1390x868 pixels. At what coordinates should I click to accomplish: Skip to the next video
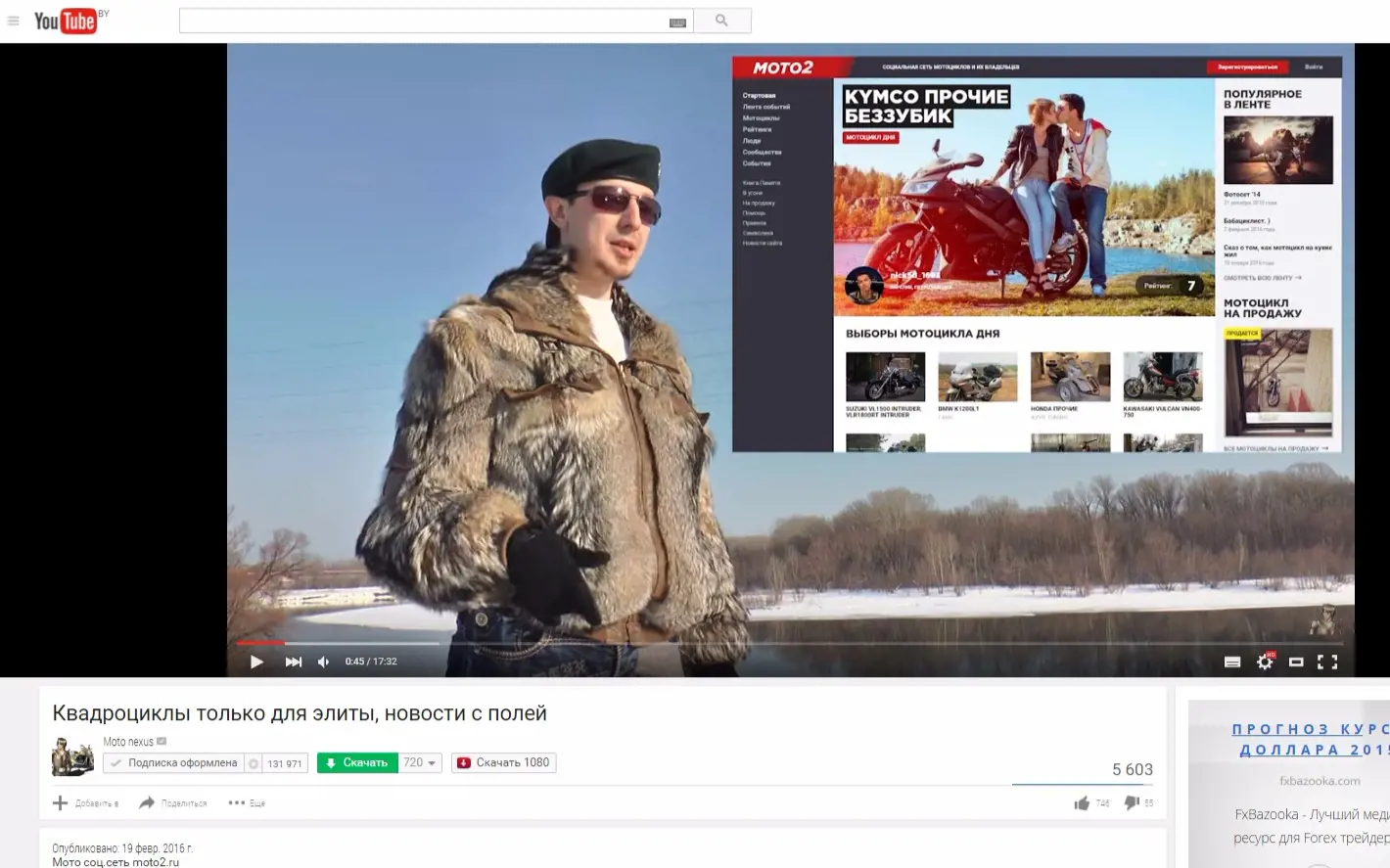click(x=293, y=662)
